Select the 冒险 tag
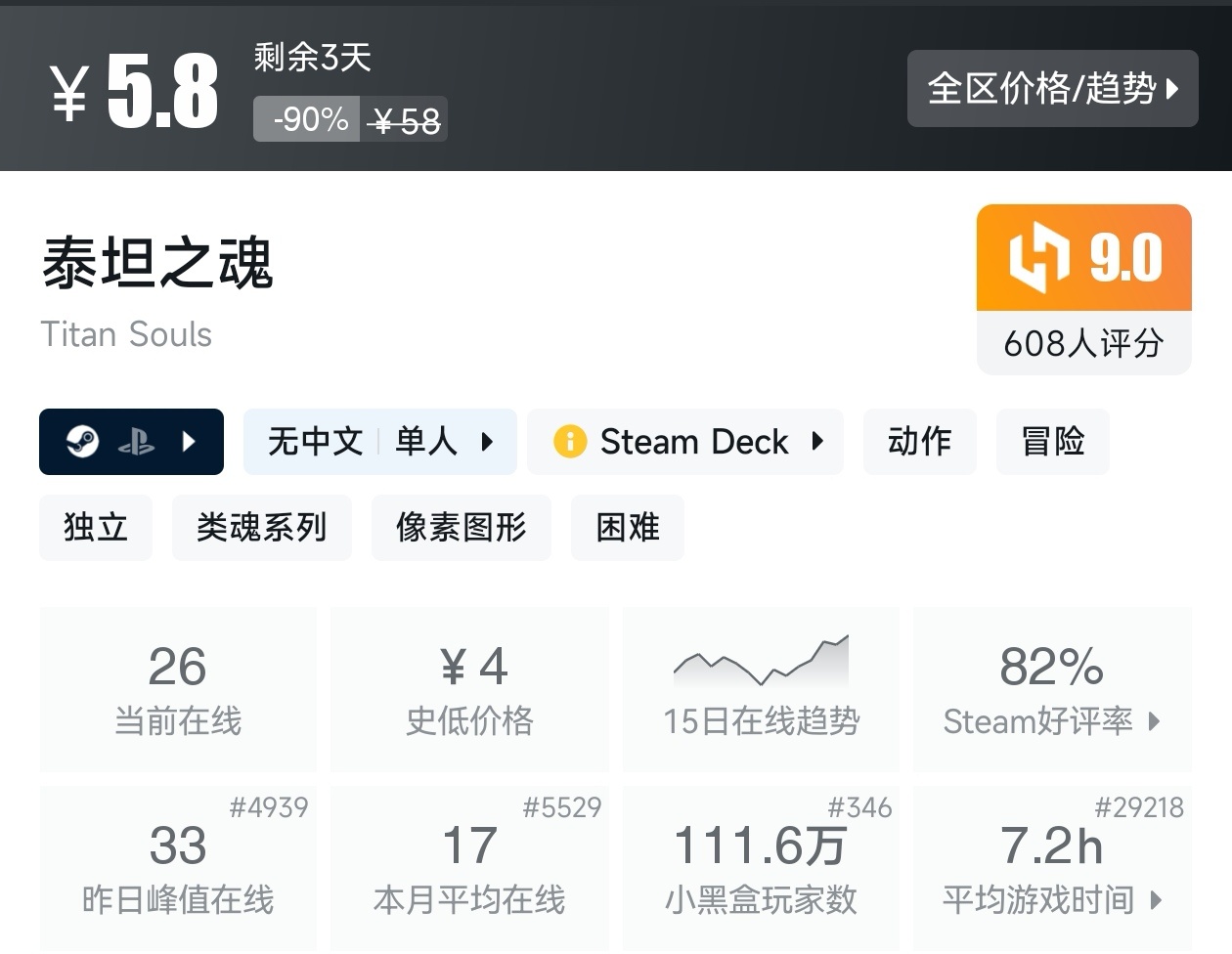 [x=1052, y=442]
